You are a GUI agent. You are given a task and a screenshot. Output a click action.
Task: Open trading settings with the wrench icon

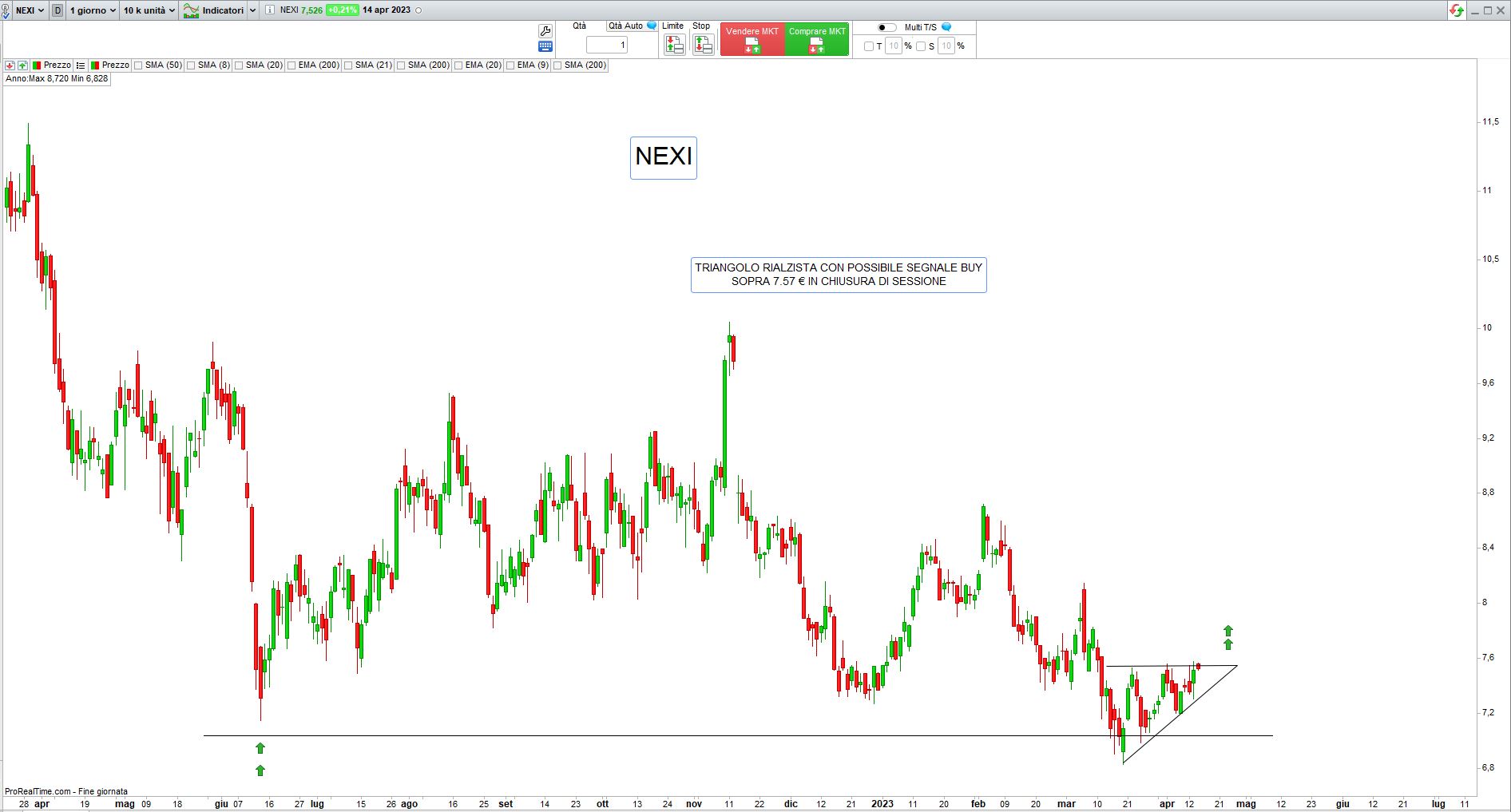point(545,31)
